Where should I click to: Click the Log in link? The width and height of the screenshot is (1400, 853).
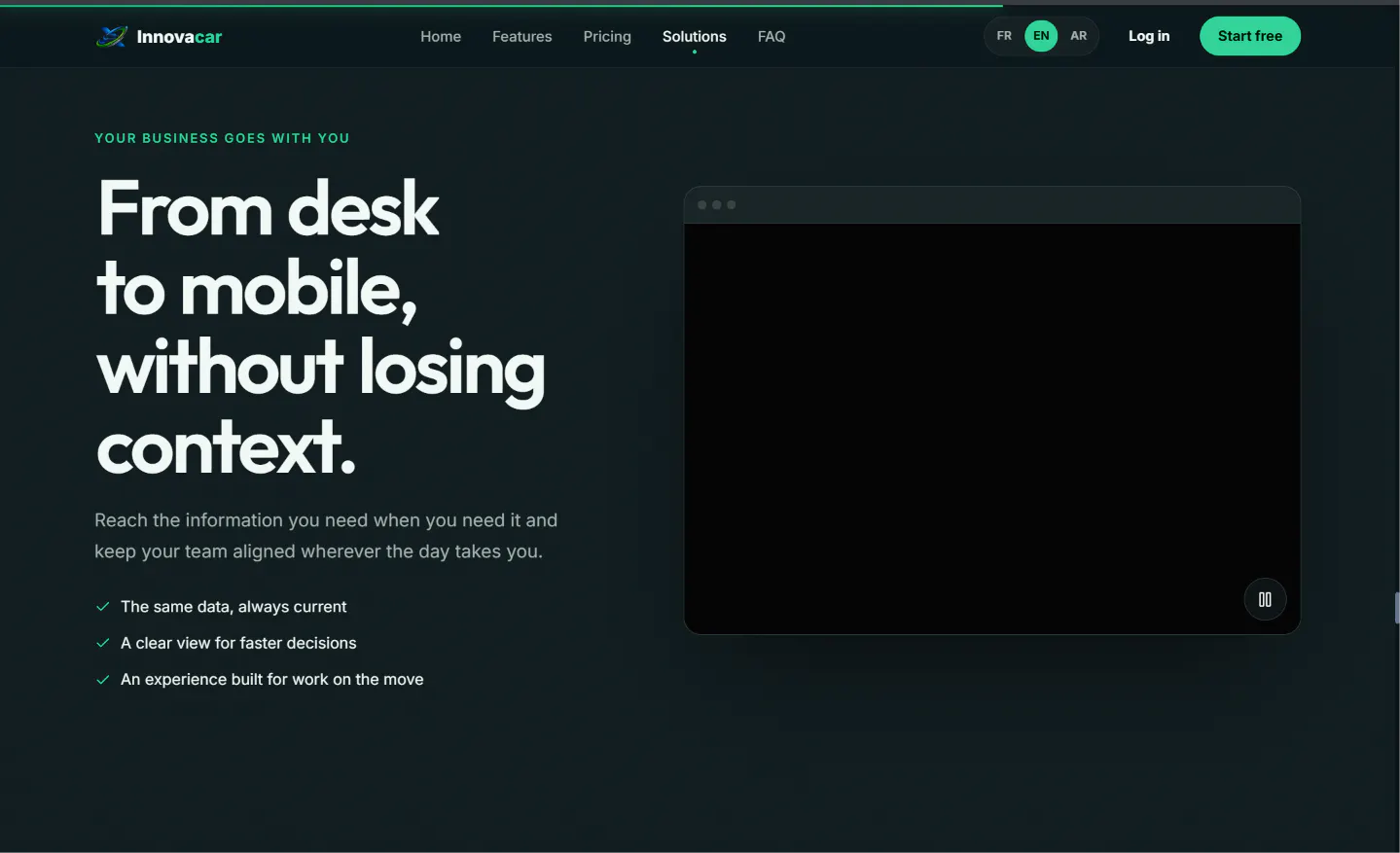coord(1149,36)
